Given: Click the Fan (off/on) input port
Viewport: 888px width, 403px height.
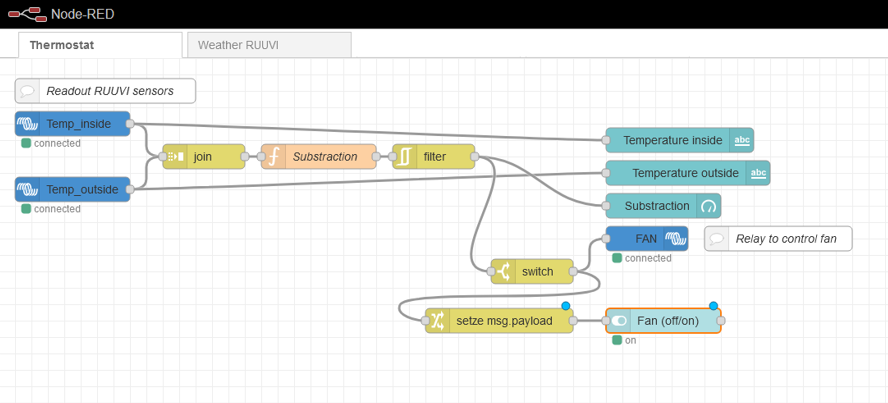Looking at the screenshot, I should tap(605, 321).
